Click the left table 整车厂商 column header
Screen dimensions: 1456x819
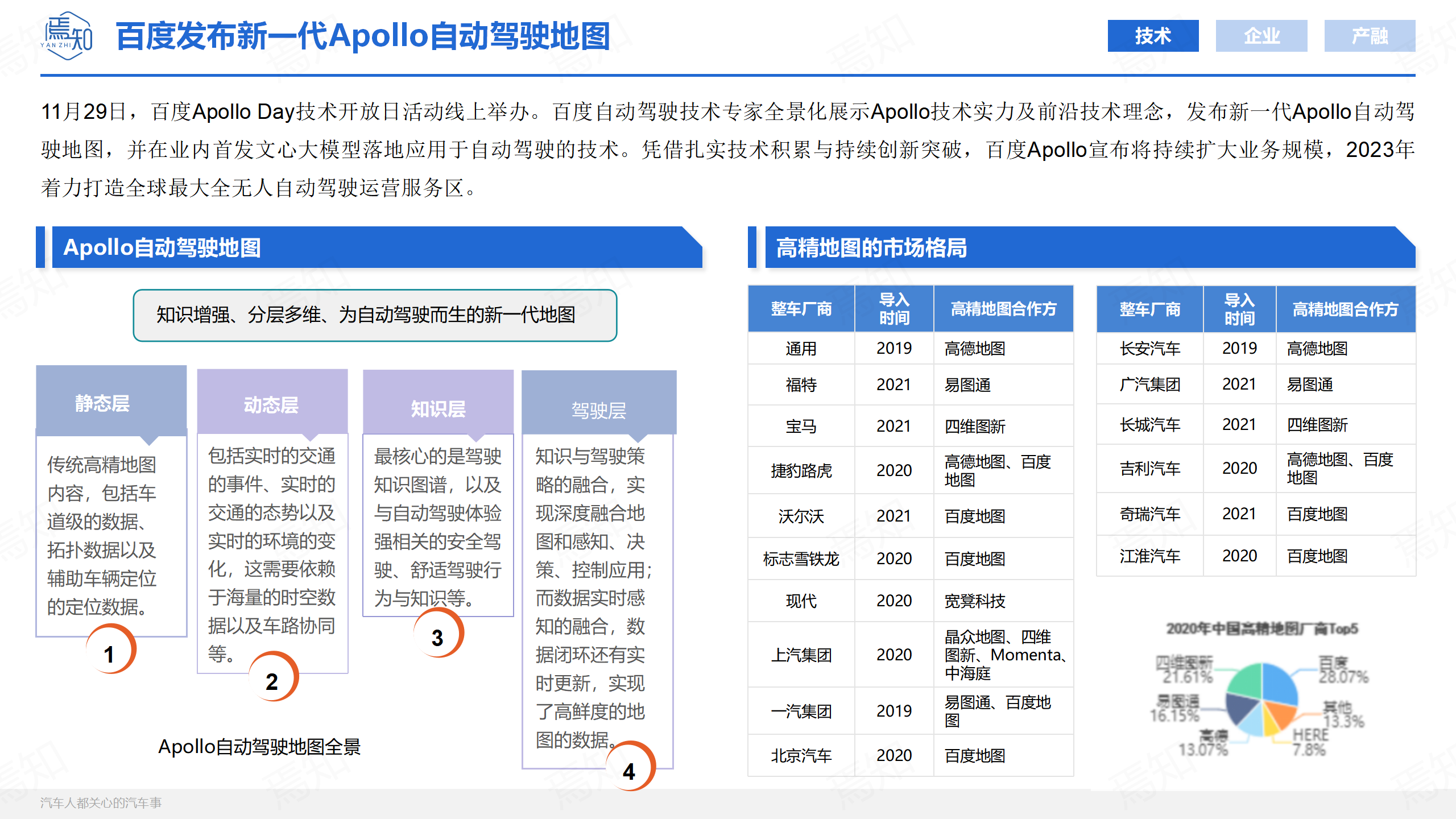point(801,309)
